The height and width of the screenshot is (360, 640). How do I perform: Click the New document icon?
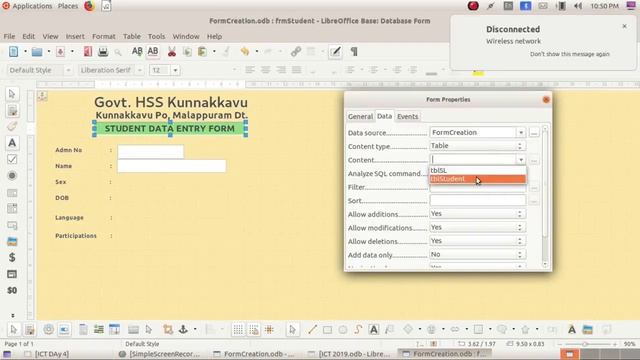point(13,51)
